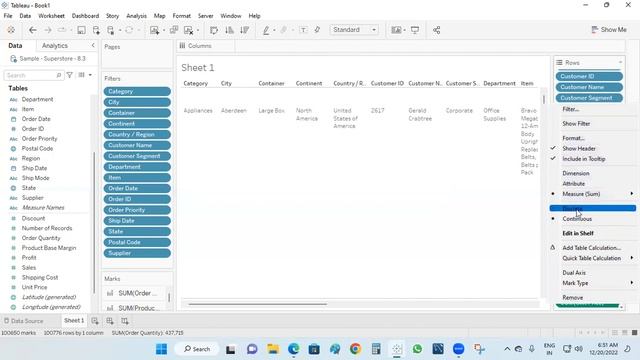Open the Show/Hide Cards dropdown arrow

click(x=404, y=30)
